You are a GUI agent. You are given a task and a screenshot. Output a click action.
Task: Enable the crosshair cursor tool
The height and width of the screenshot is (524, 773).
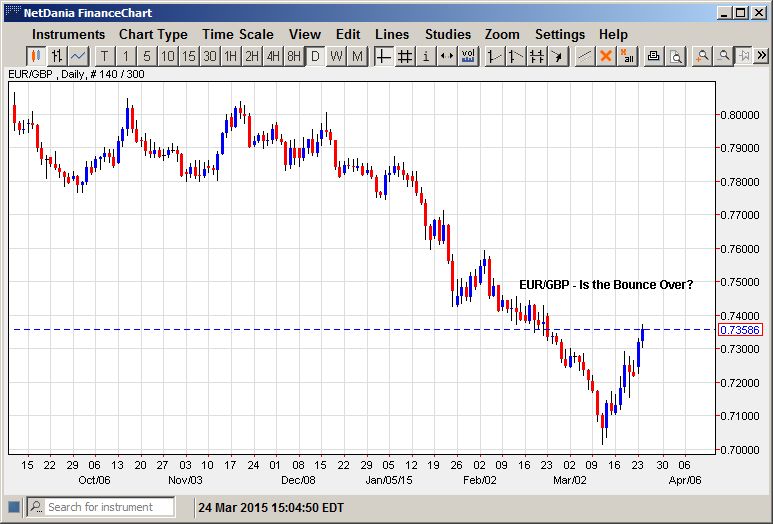[x=384, y=56]
